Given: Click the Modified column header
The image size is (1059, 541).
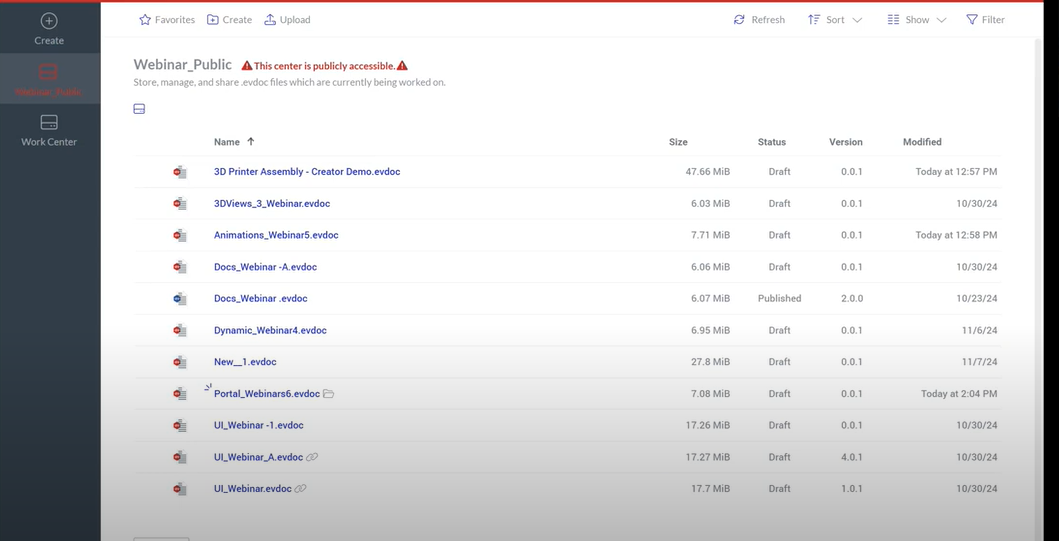Looking at the screenshot, I should click(921, 142).
